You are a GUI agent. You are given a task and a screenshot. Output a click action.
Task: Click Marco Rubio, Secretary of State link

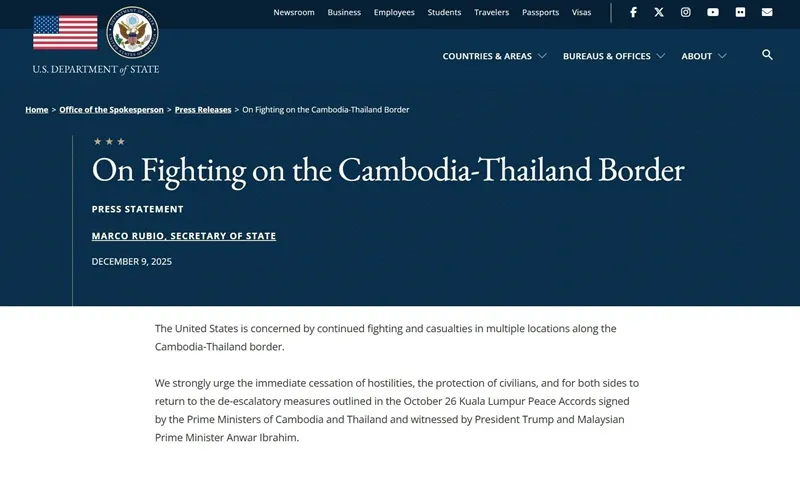(x=183, y=236)
